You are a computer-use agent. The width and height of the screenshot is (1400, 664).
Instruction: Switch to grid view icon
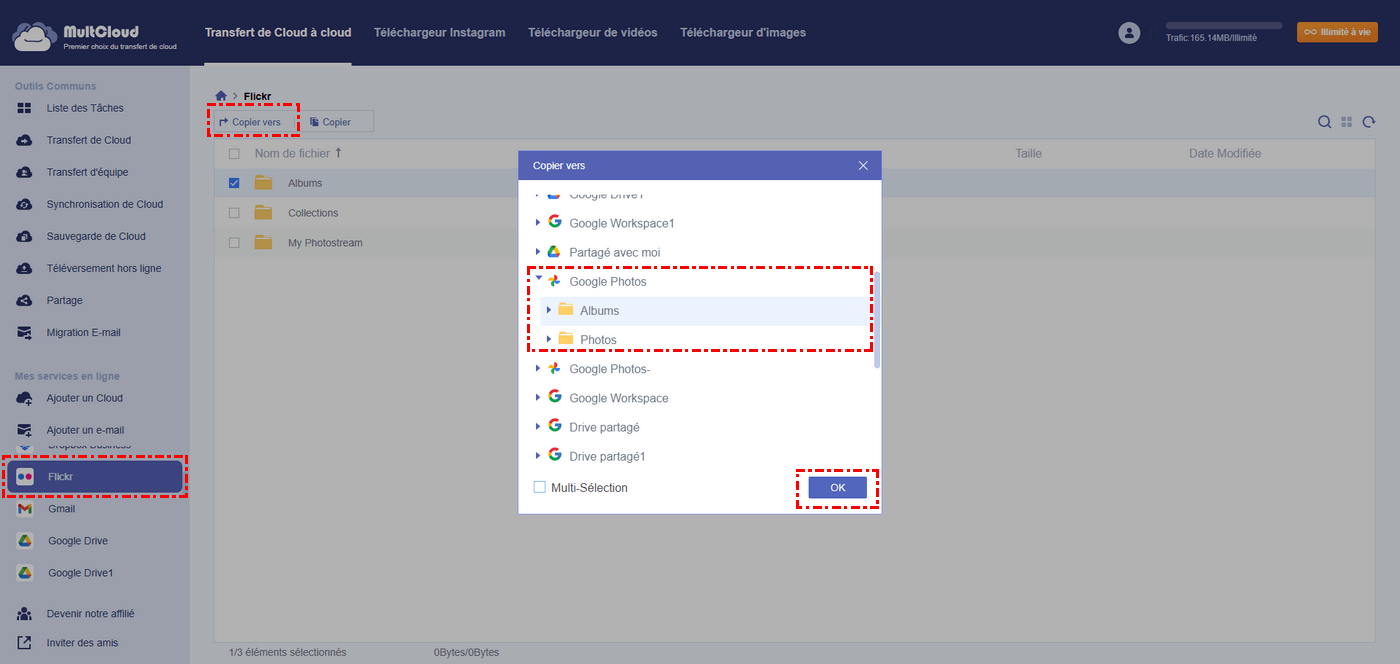(x=1347, y=122)
